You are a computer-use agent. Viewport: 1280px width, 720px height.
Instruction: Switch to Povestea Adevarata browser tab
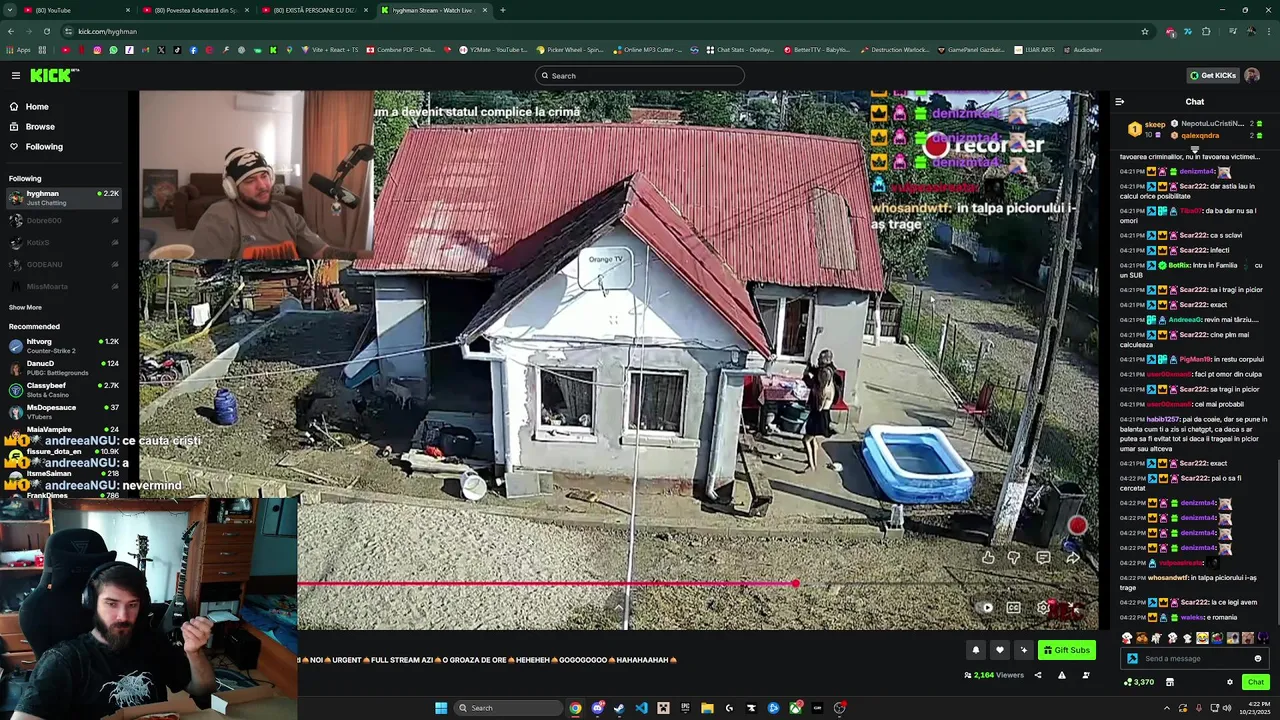tap(195, 10)
